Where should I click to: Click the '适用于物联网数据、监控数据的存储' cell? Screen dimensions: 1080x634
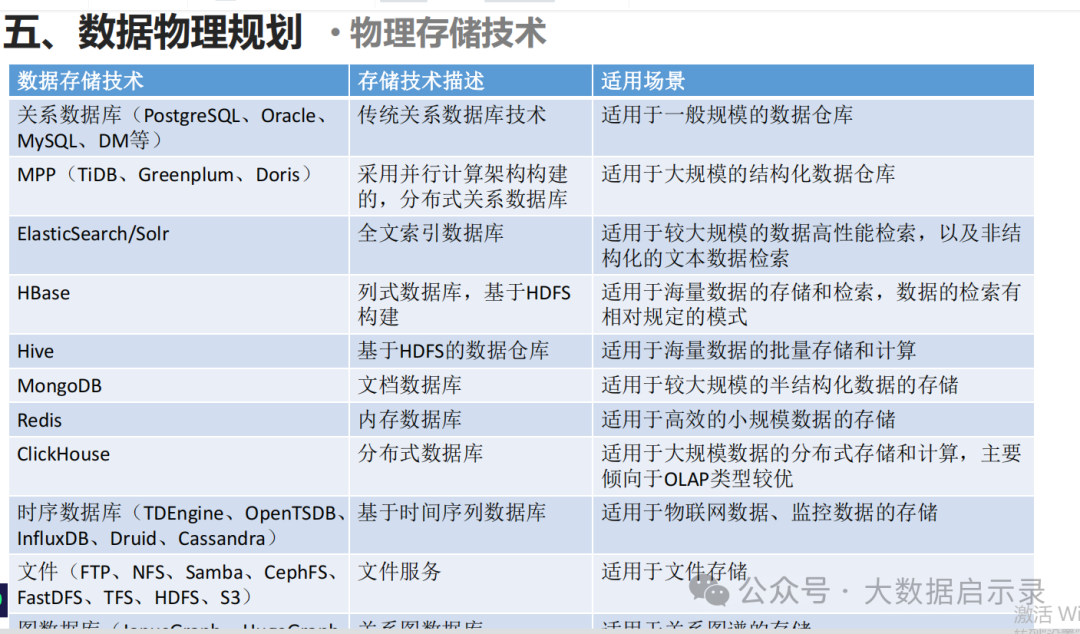813,525
